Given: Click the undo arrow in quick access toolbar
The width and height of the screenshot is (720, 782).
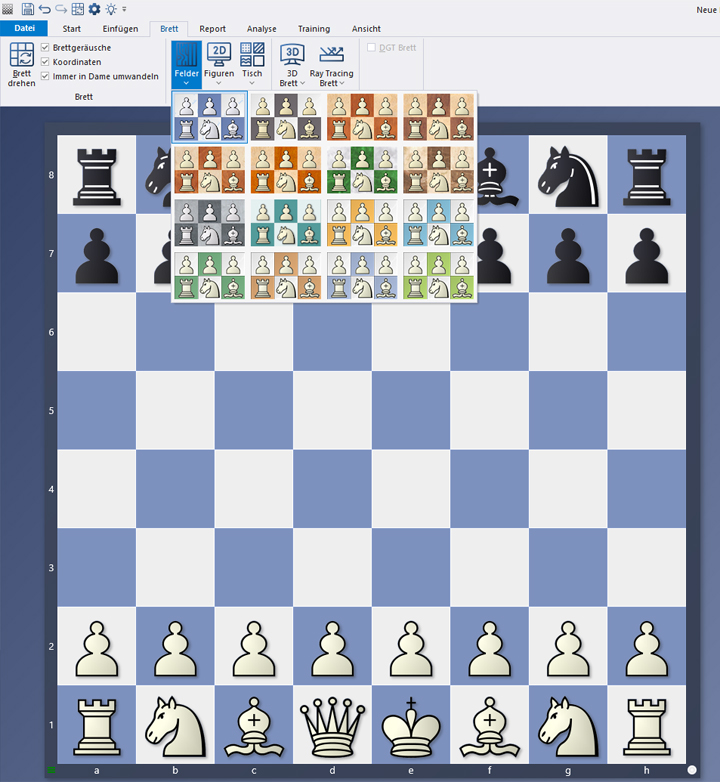Looking at the screenshot, I should coord(45,9).
